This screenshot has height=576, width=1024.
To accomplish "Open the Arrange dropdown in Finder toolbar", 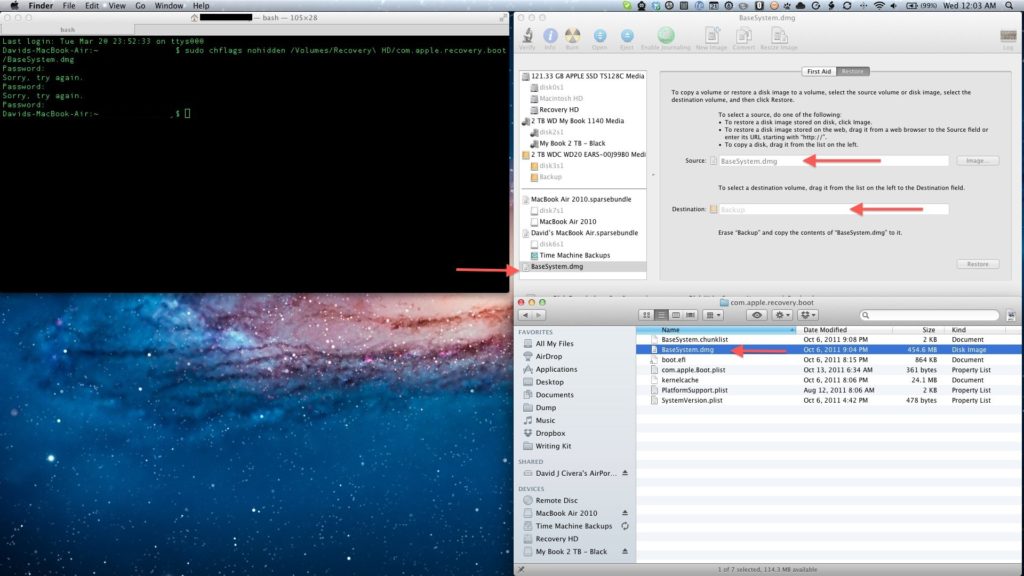I will (714, 315).
